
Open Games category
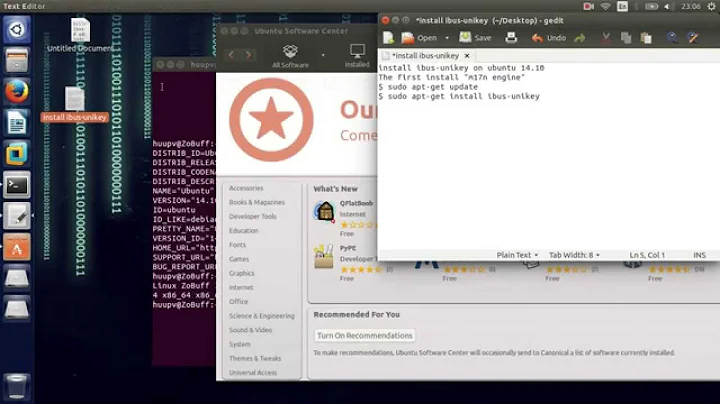[239, 259]
